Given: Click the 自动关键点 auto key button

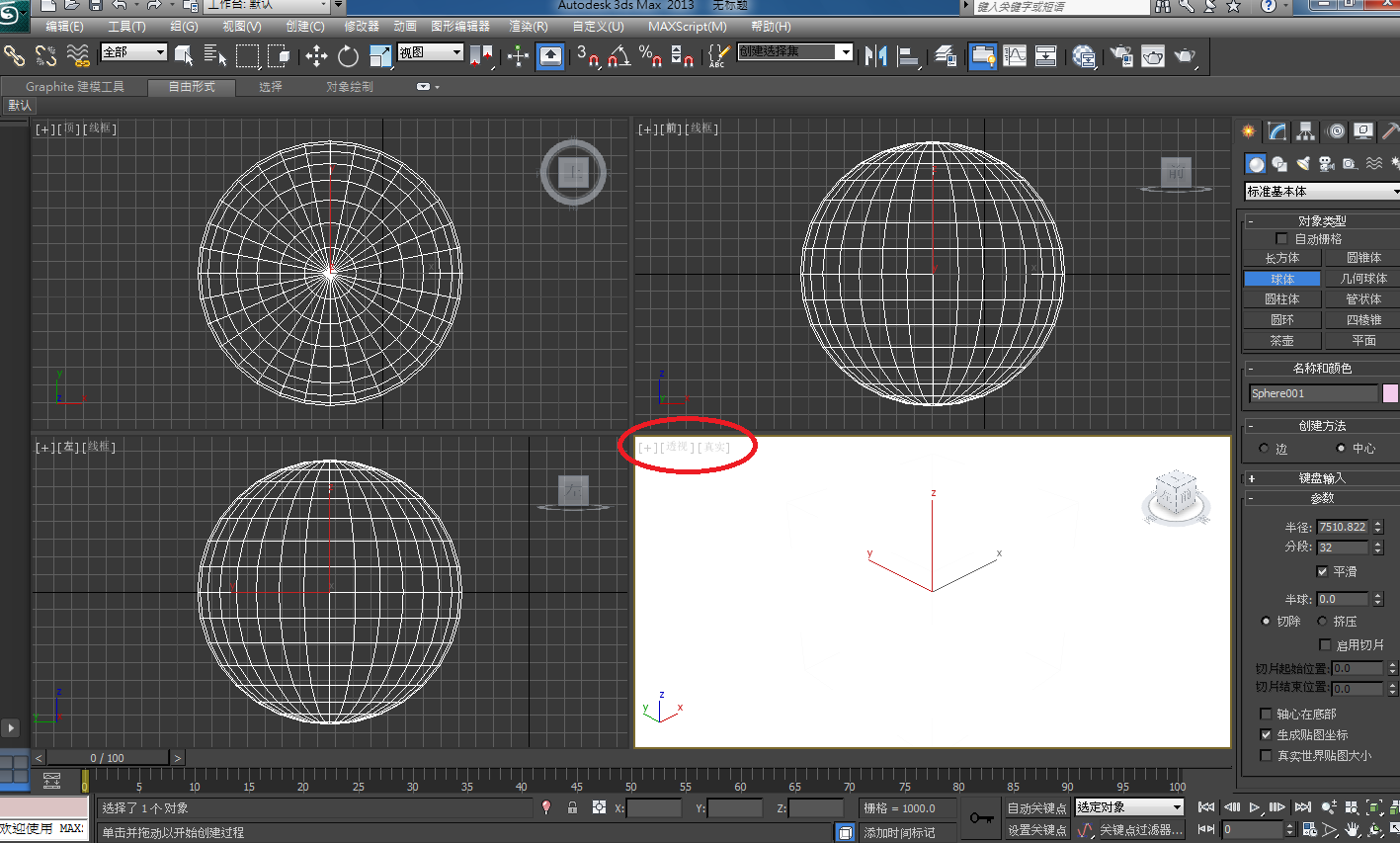Looking at the screenshot, I should coord(1035,807).
